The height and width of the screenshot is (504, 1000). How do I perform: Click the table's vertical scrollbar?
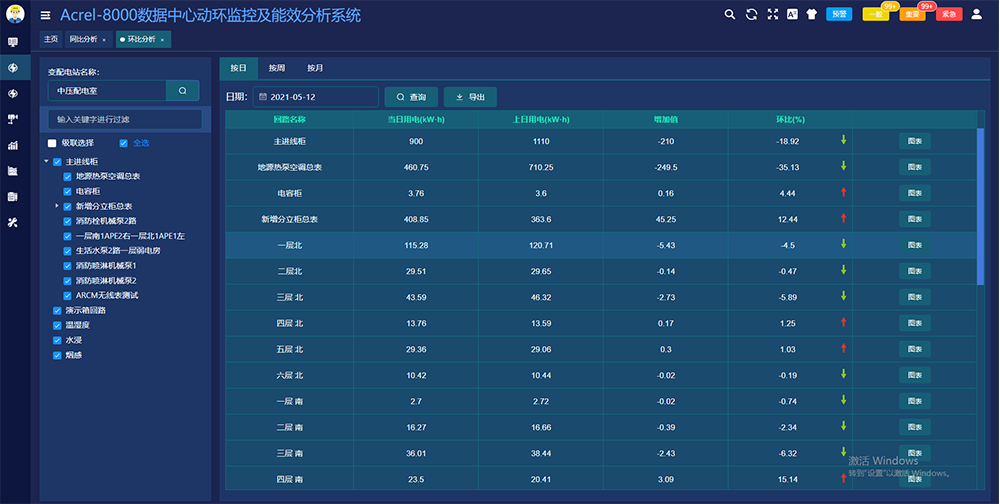point(980,200)
